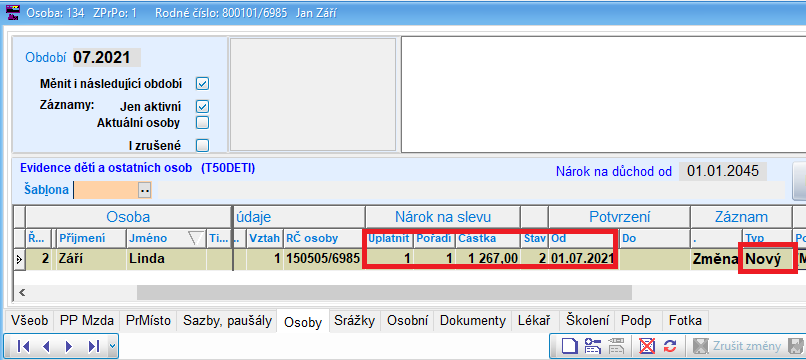Open the PrMísto tab

[x=148, y=321]
